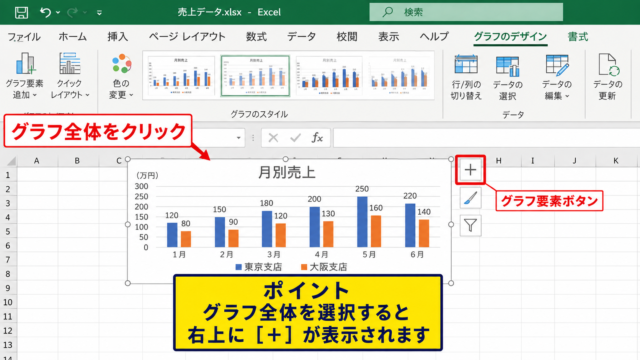640x360 pixels.
Task: Click 行/列の切り替え icon
Action: click(x=466, y=78)
